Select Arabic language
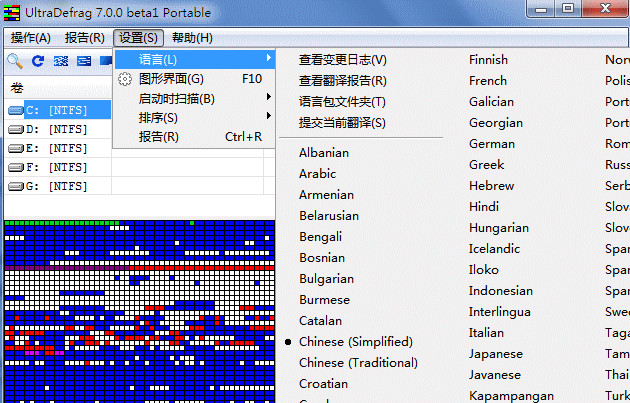This screenshot has width=630, height=403. [x=317, y=174]
